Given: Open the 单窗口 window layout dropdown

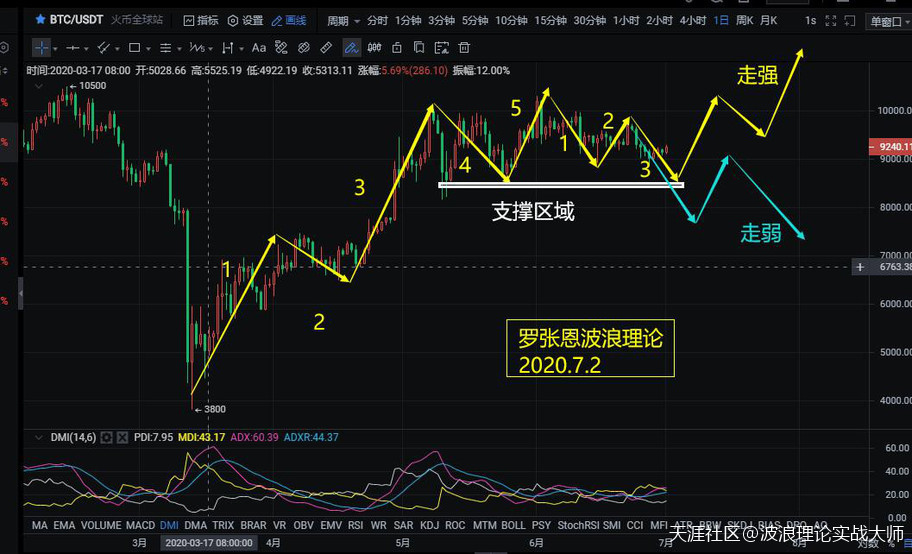Looking at the screenshot, I should pos(889,22).
